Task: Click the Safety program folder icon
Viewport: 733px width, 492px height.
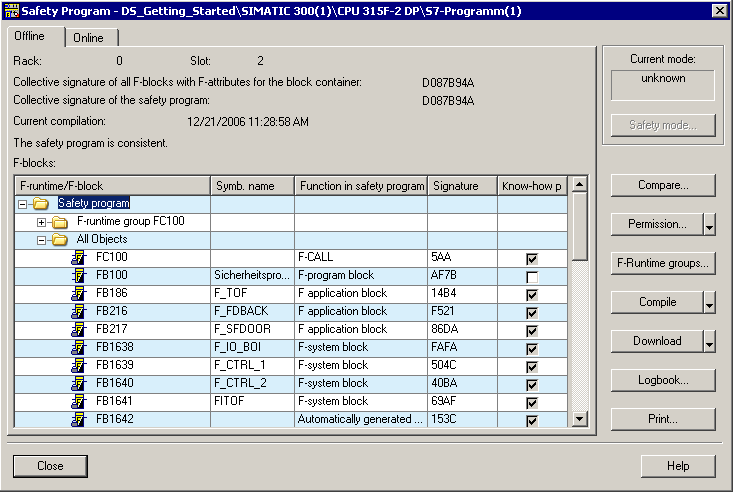Action: click(41, 203)
